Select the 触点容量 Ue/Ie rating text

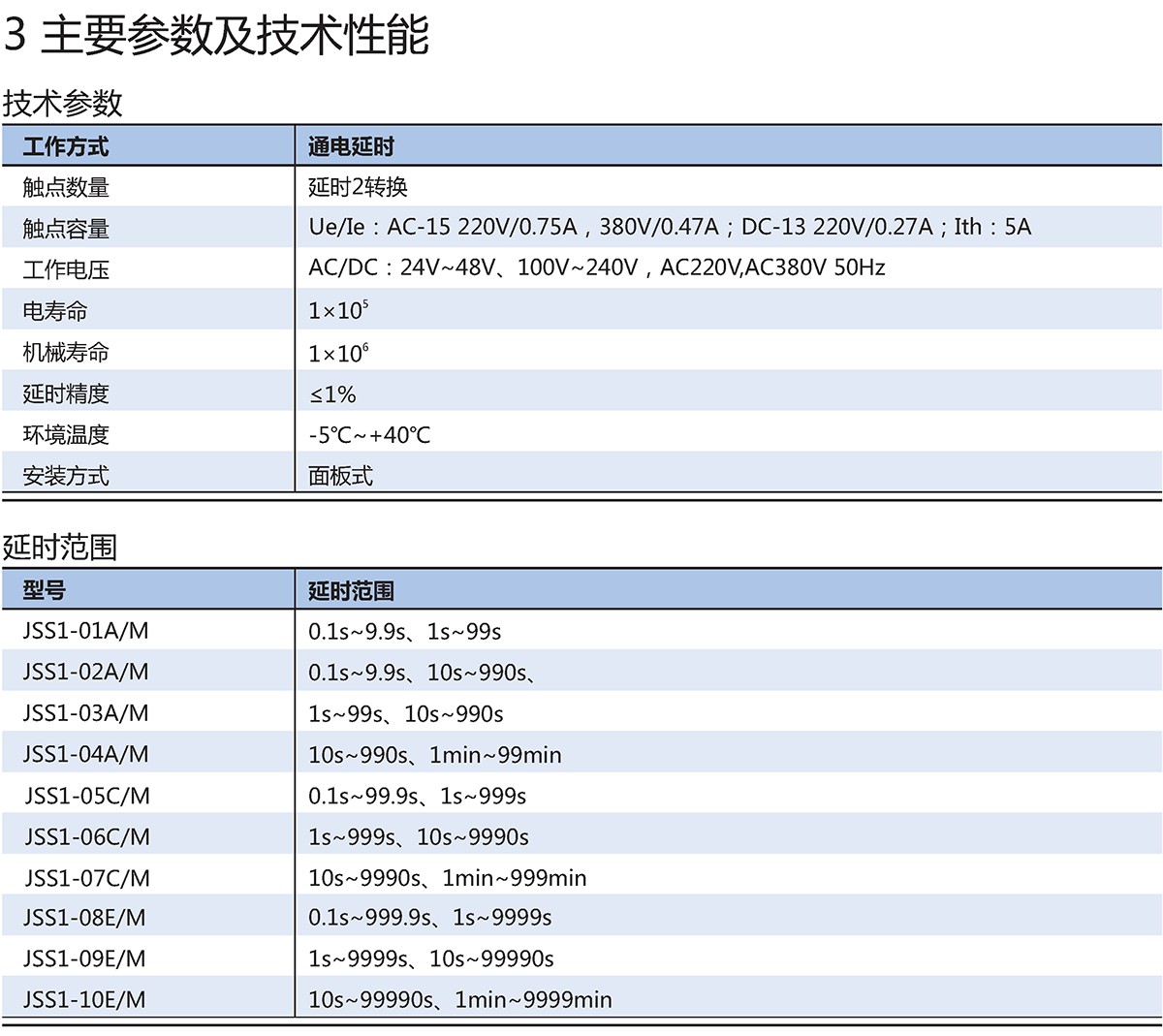click(x=669, y=228)
